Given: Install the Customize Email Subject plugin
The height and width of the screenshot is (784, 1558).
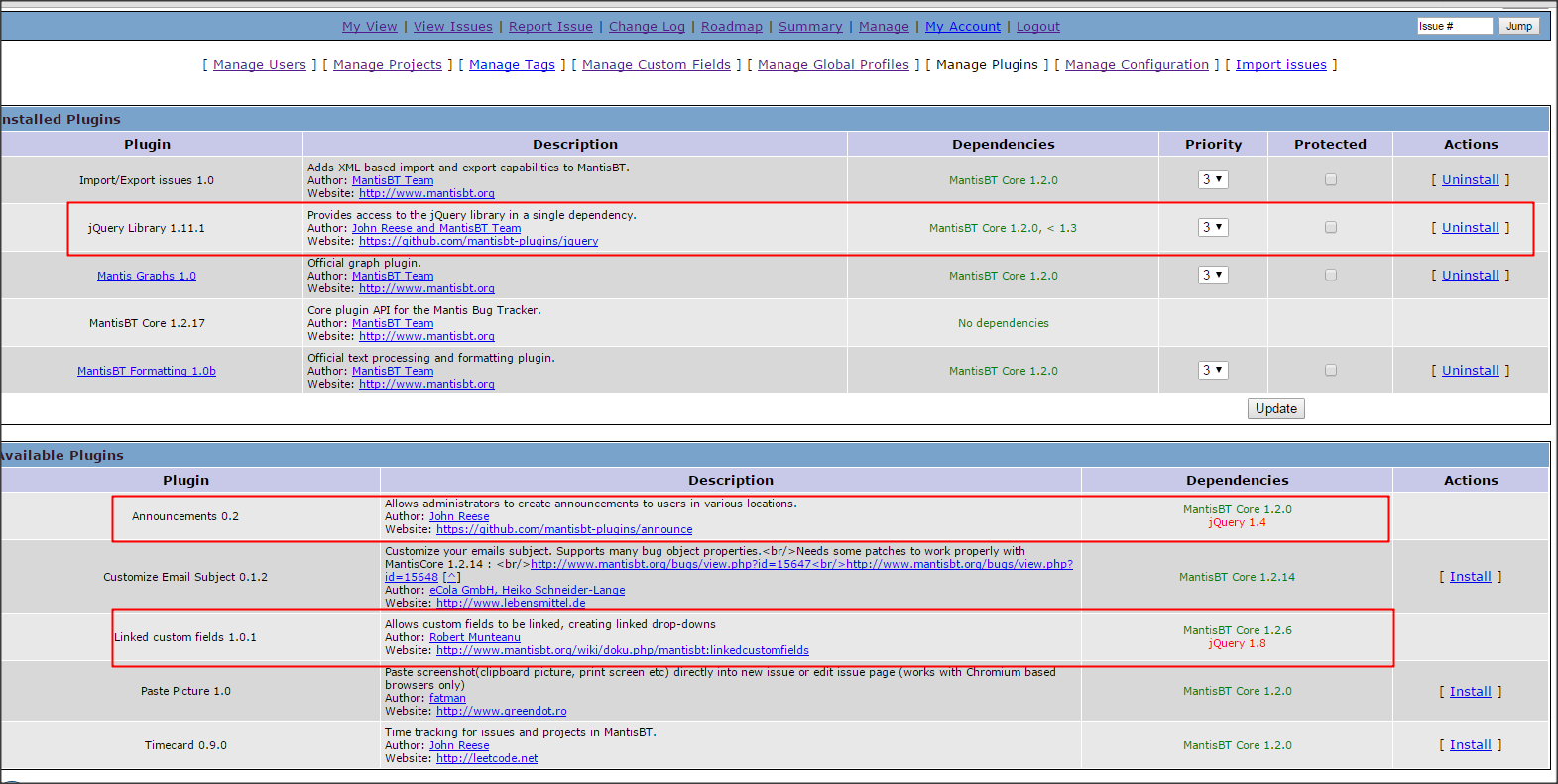Looking at the screenshot, I should point(1470,577).
